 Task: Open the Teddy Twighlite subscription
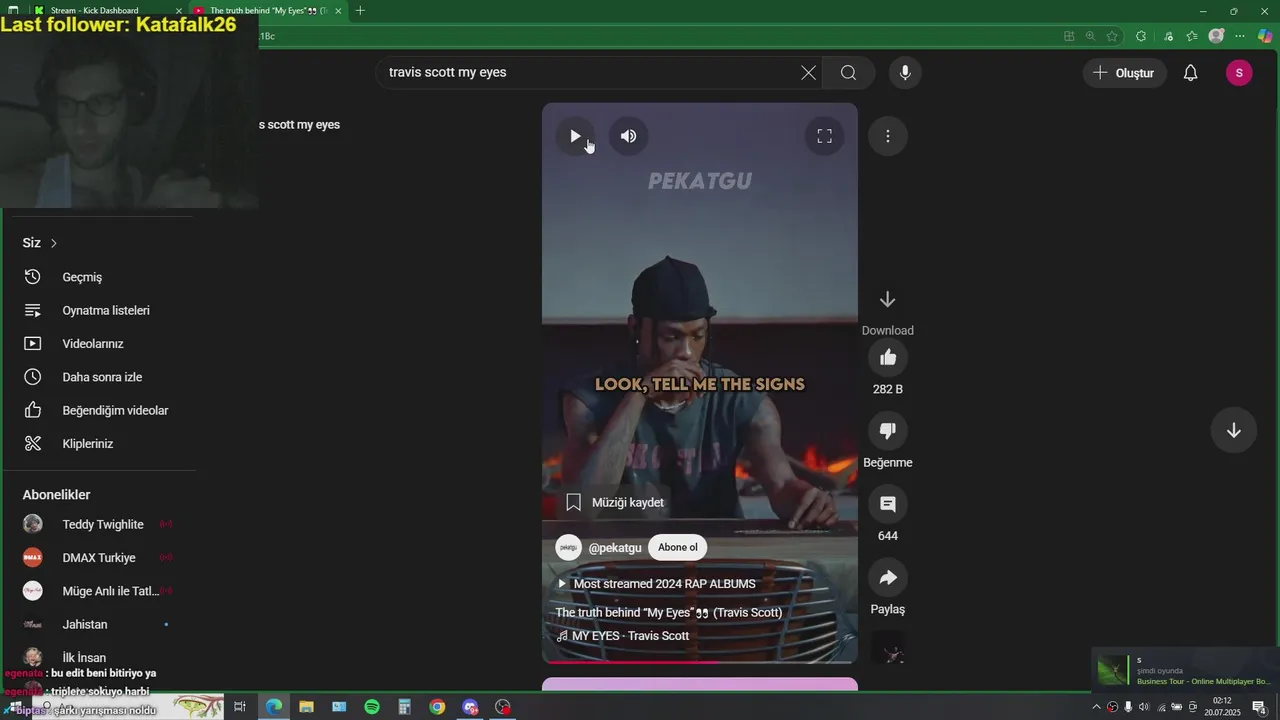point(100,524)
